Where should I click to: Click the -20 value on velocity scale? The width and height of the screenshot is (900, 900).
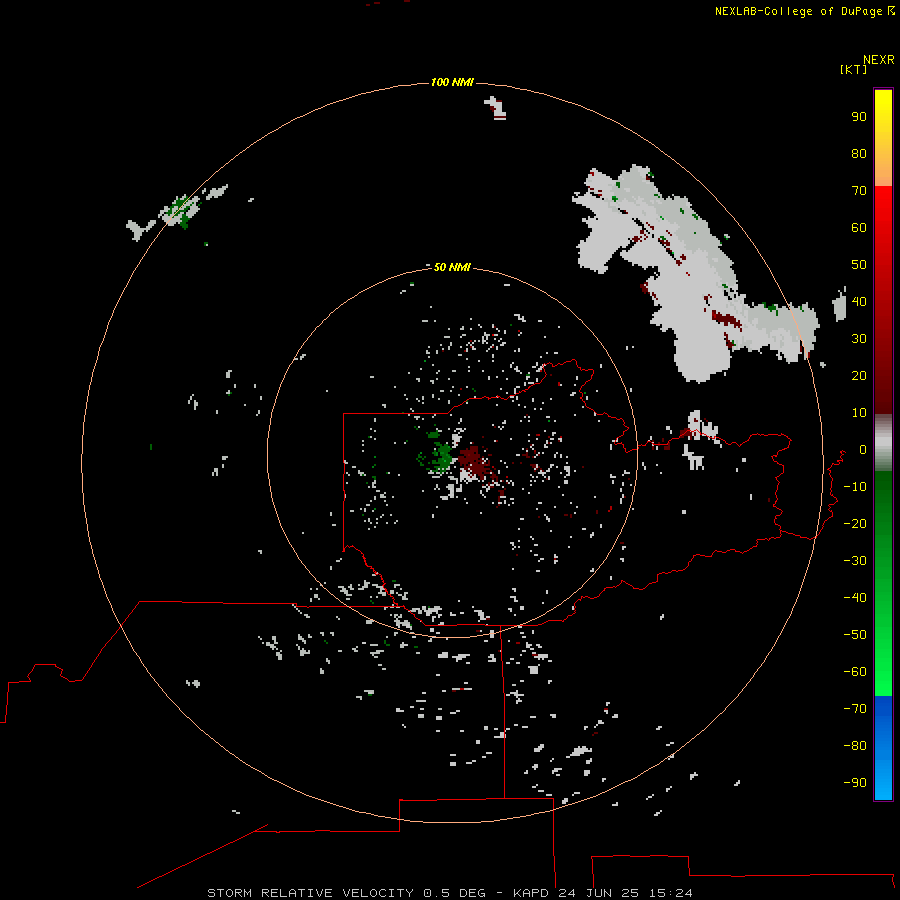(855, 524)
